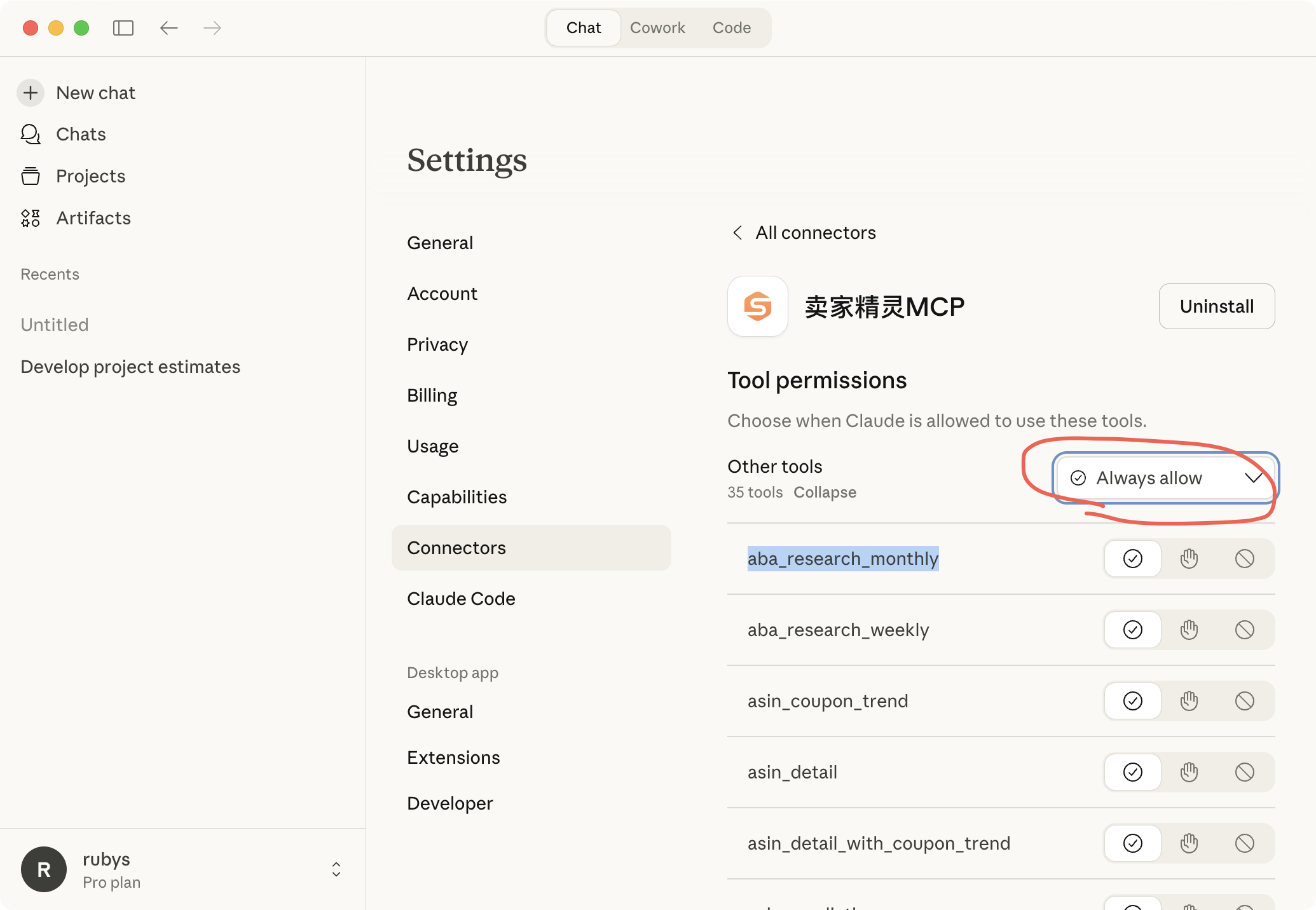This screenshot has width=1316, height=910.
Task: Click the 卖家精灵MCP connector logo
Action: [757, 306]
